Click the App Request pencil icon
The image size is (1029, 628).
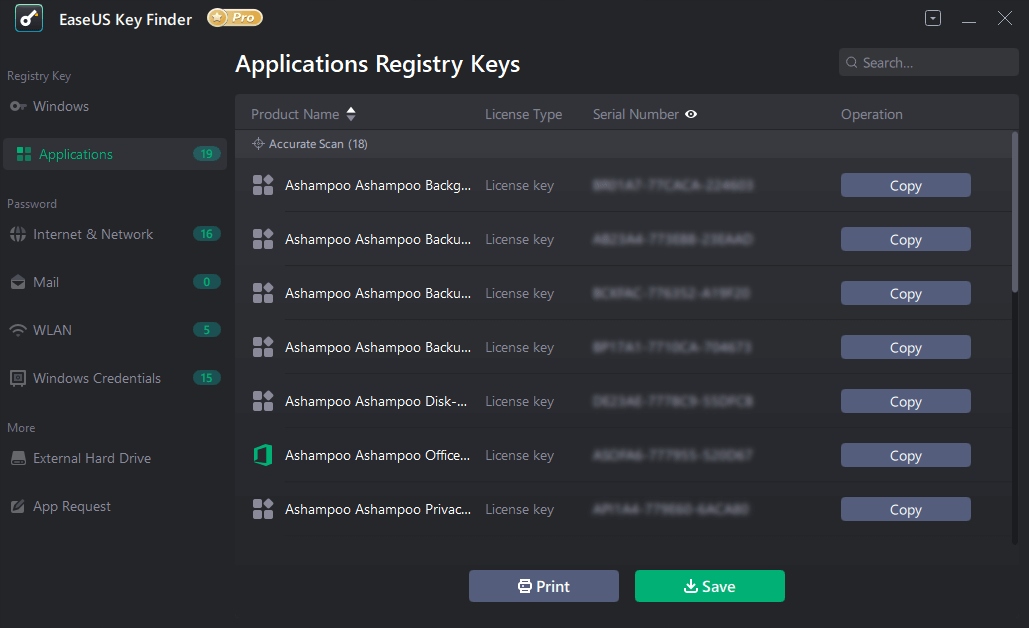coord(17,506)
